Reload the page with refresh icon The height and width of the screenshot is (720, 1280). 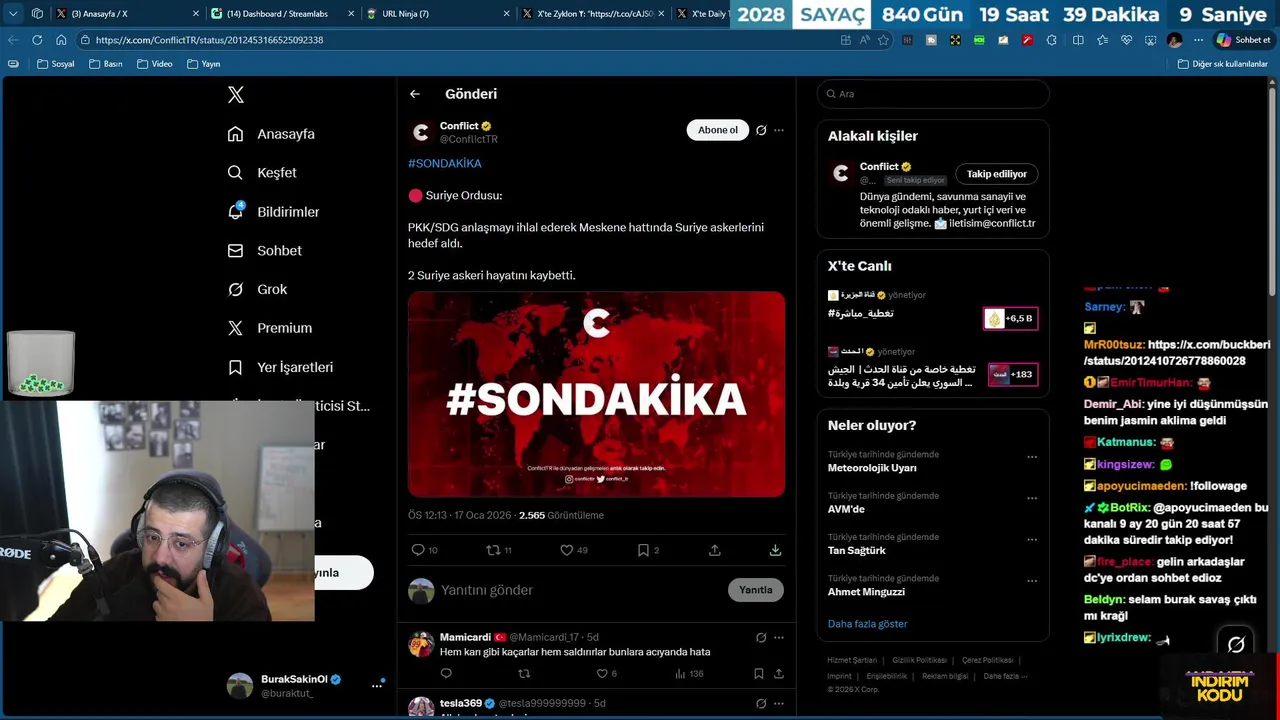pyautogui.click(x=37, y=40)
